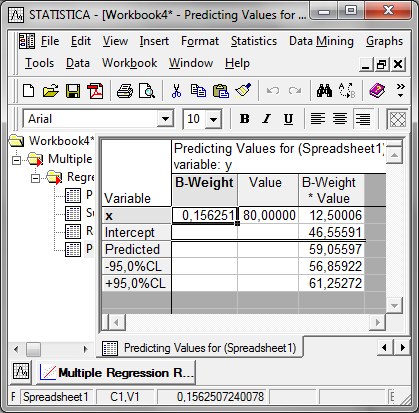Open the Window menu
The height and width of the screenshot is (413, 419).
[191, 63]
